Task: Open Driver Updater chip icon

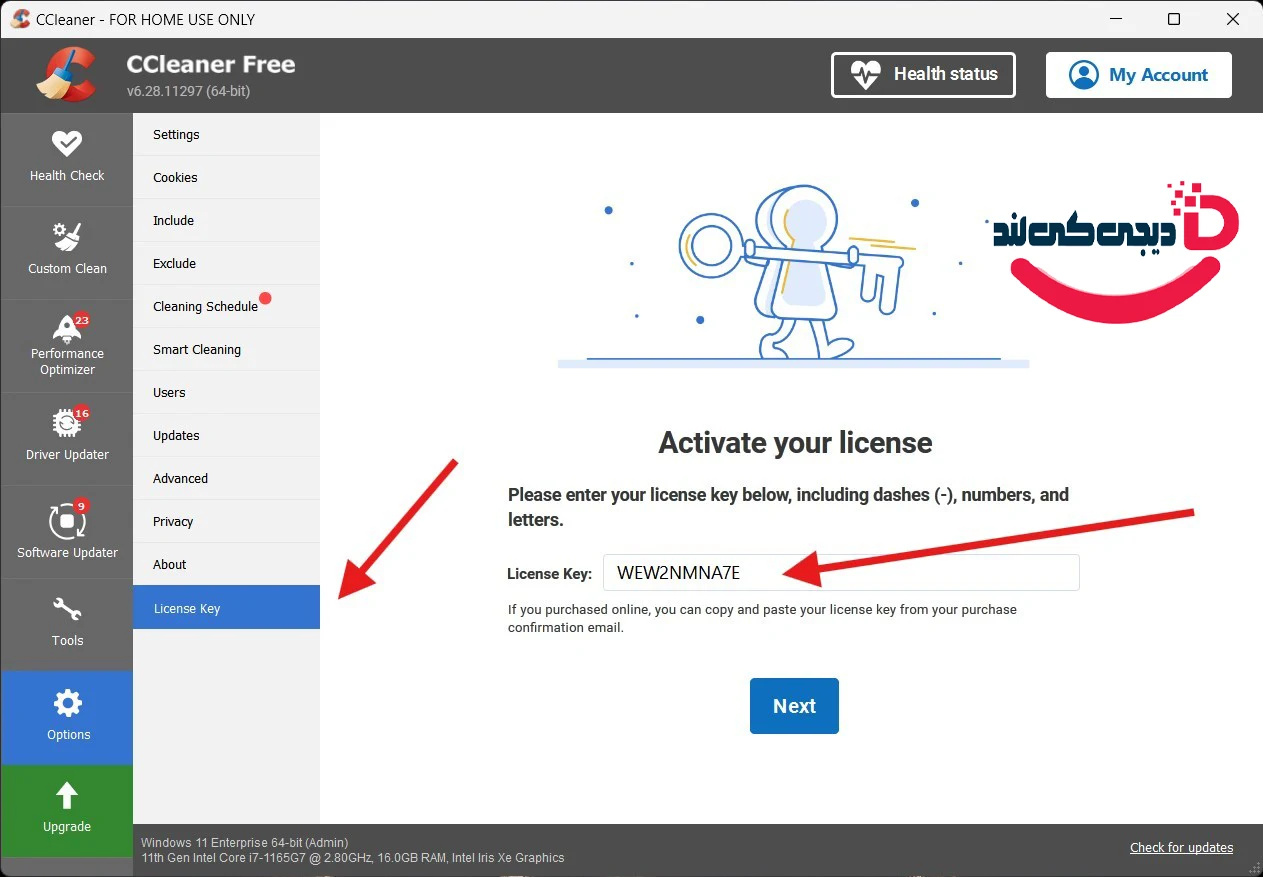Action: click(x=67, y=423)
